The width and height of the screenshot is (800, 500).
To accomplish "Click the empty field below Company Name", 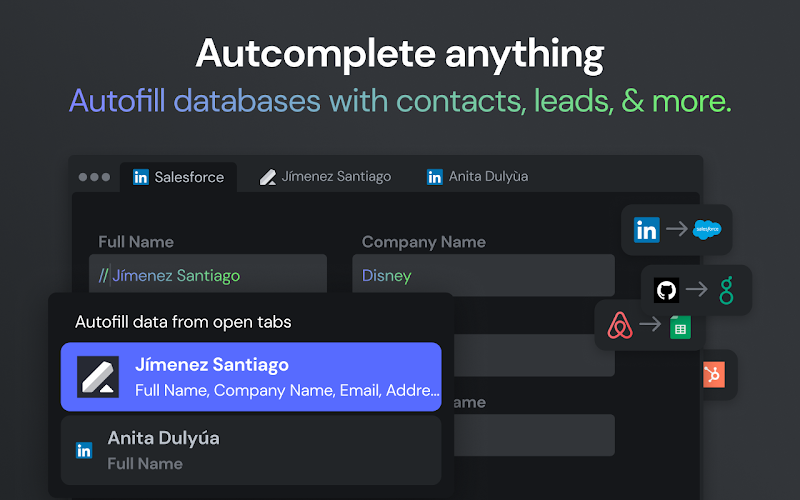I will (534, 355).
